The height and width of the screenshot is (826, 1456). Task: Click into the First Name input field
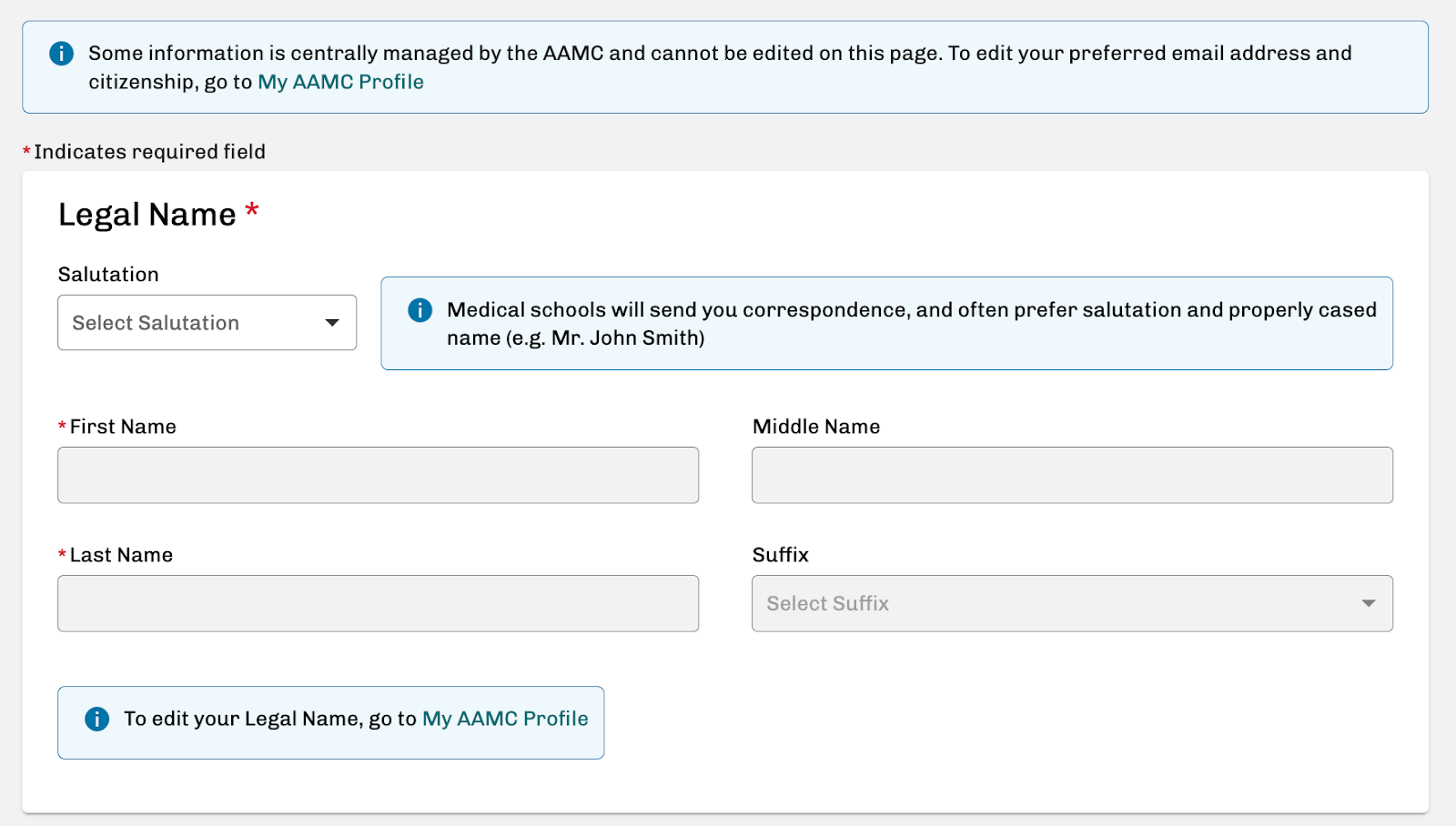378,475
